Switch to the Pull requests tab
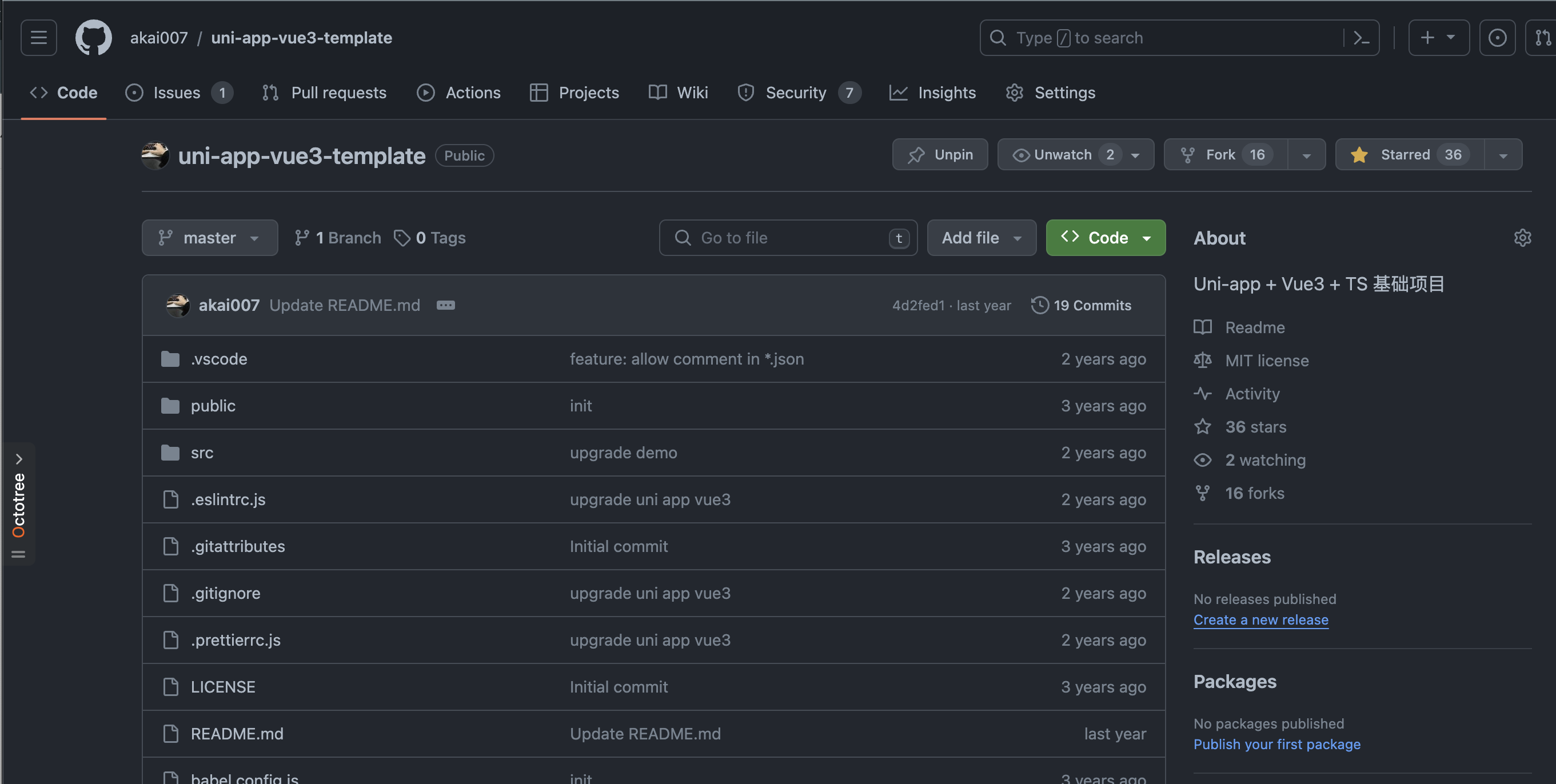 (324, 93)
